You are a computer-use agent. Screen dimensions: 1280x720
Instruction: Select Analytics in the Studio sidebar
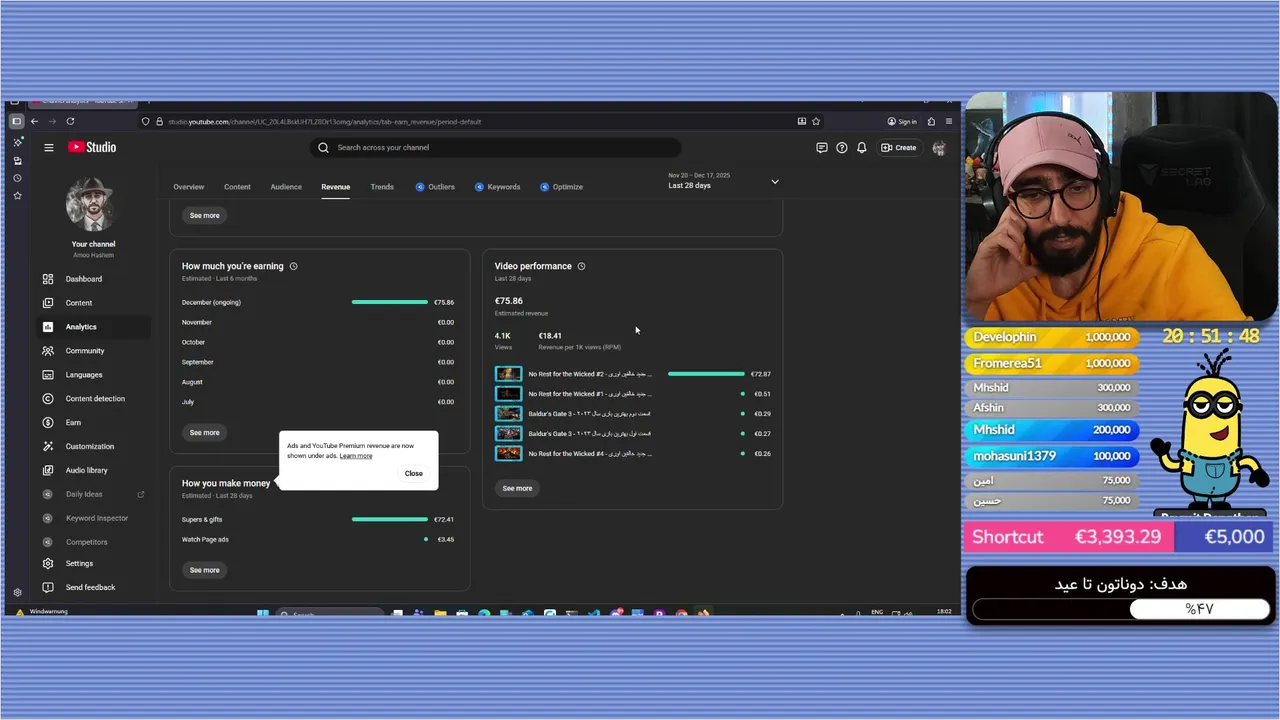(91, 327)
